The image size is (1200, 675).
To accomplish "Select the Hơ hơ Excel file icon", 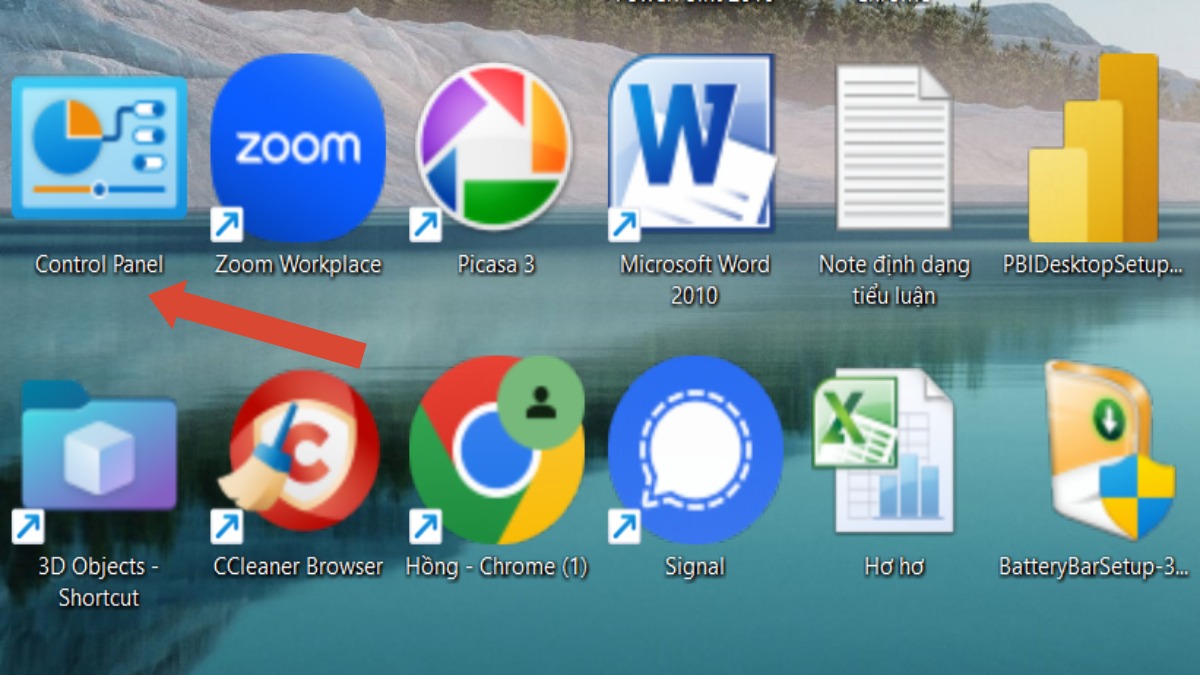I will pyautogui.click(x=883, y=451).
